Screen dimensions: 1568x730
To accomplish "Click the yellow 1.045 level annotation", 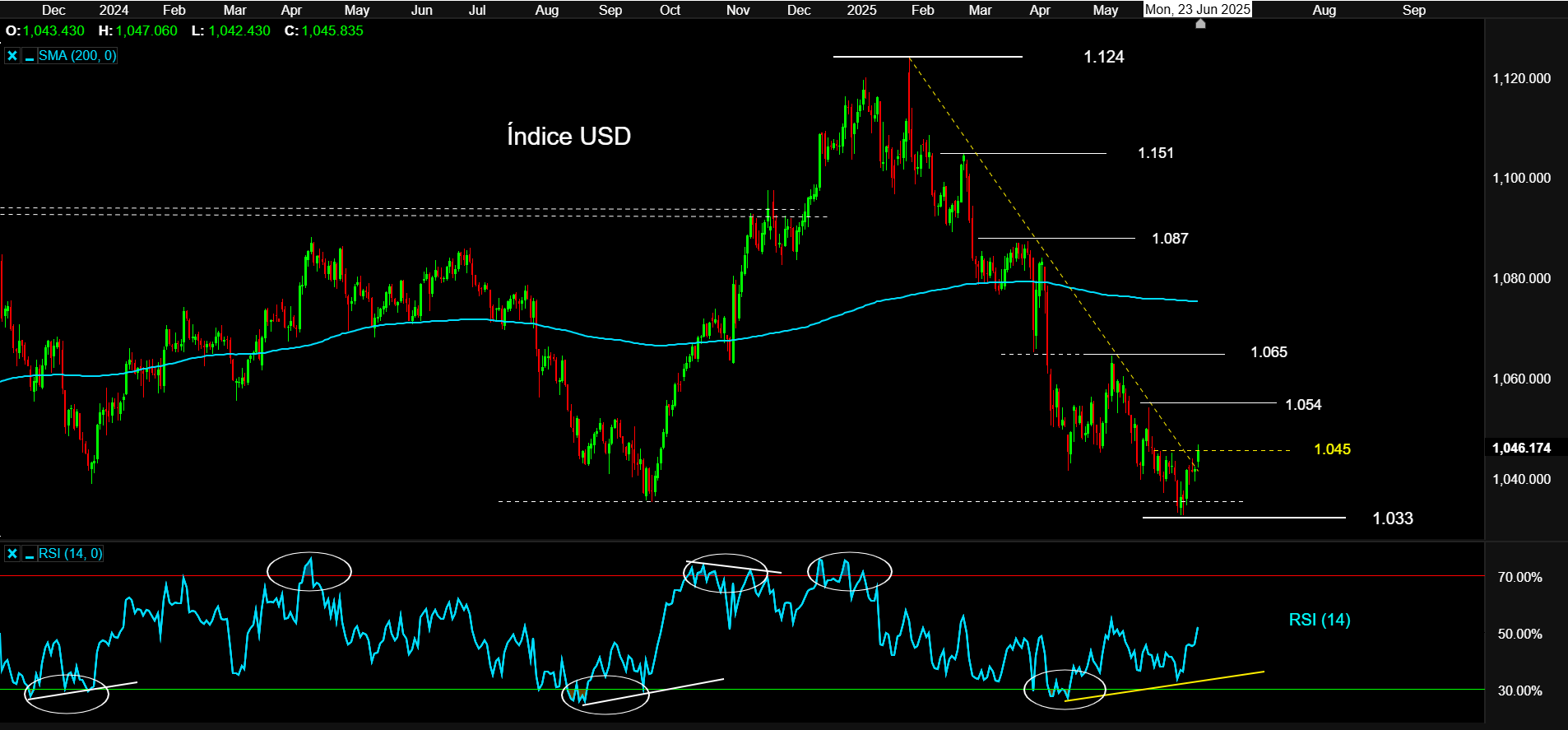I will point(1332,449).
